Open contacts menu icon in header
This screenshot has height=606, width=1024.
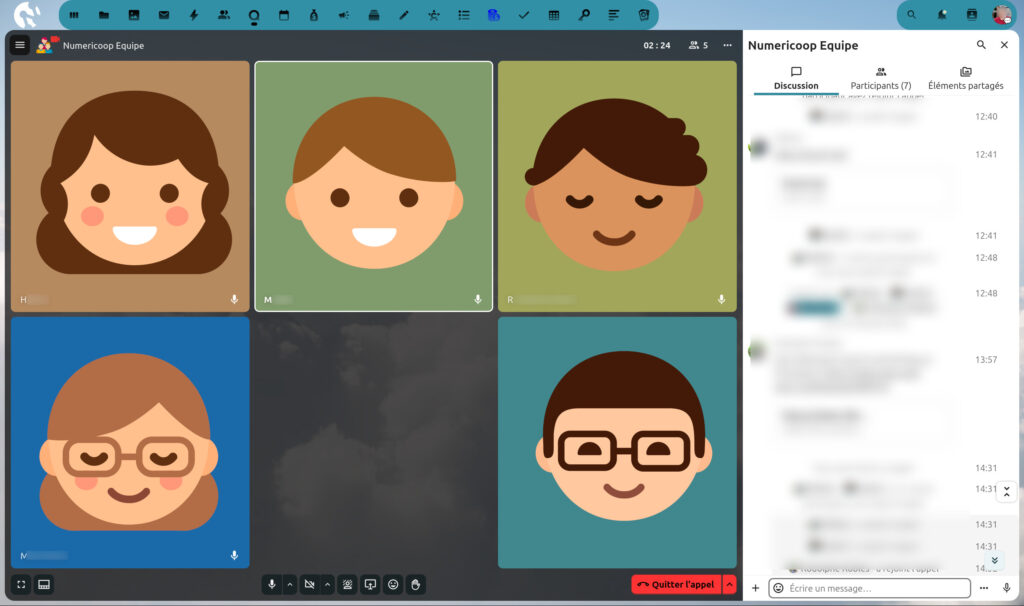[x=972, y=14]
